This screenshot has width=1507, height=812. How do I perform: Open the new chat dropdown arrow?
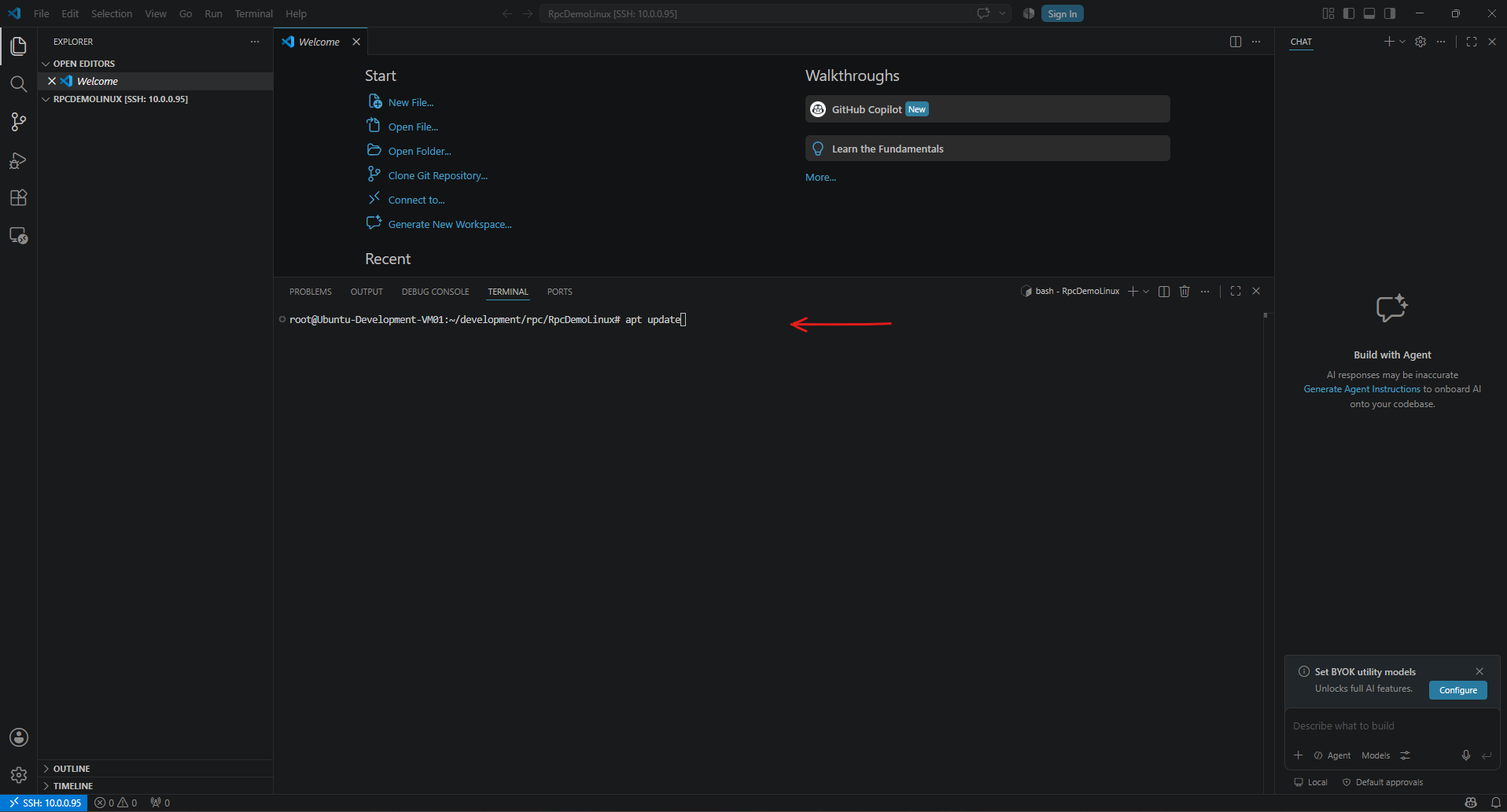(1402, 42)
